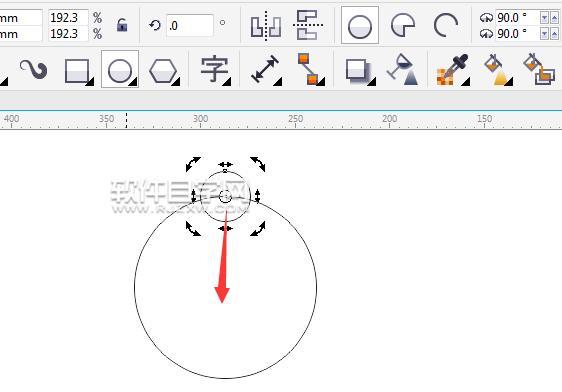The width and height of the screenshot is (562, 392).
Task: Open Ellipse tool flyout triangle
Action: 133,82
